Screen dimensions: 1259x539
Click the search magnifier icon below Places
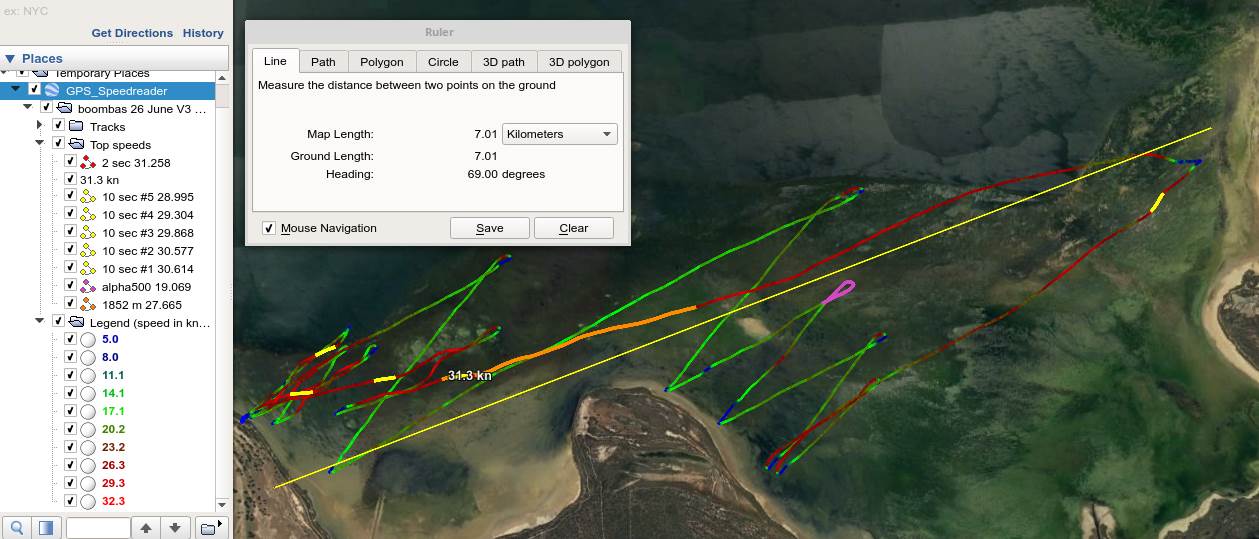pos(17,527)
